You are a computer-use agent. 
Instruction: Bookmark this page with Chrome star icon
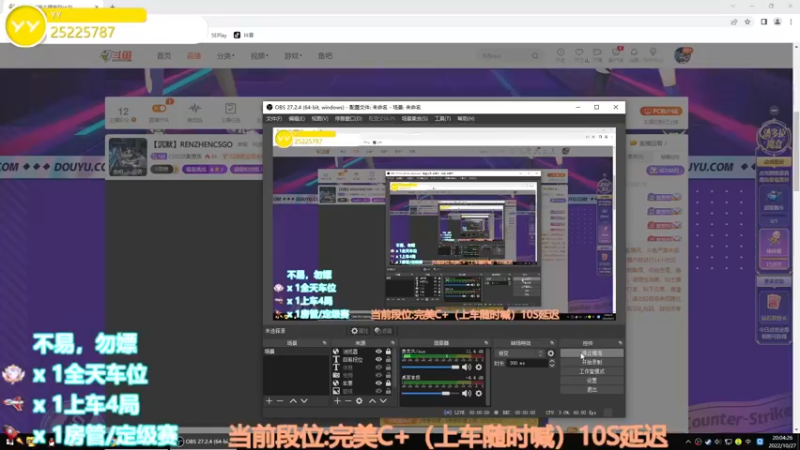coord(747,22)
